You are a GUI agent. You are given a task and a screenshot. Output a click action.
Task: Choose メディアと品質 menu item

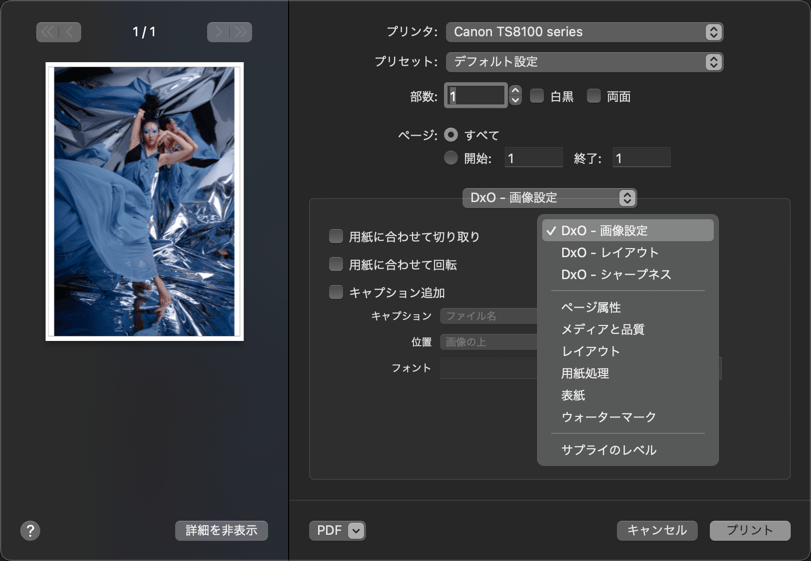tap(628, 329)
